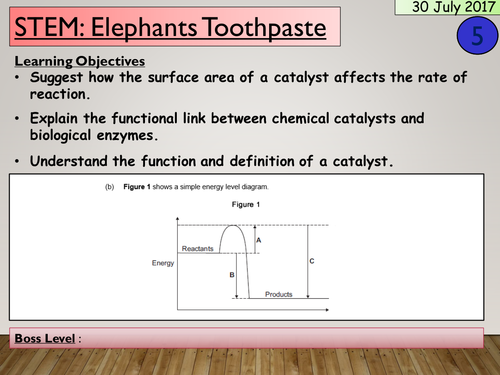500x375 pixels.
Task: Click arrow label A in energy diagram
Action: 259,240
